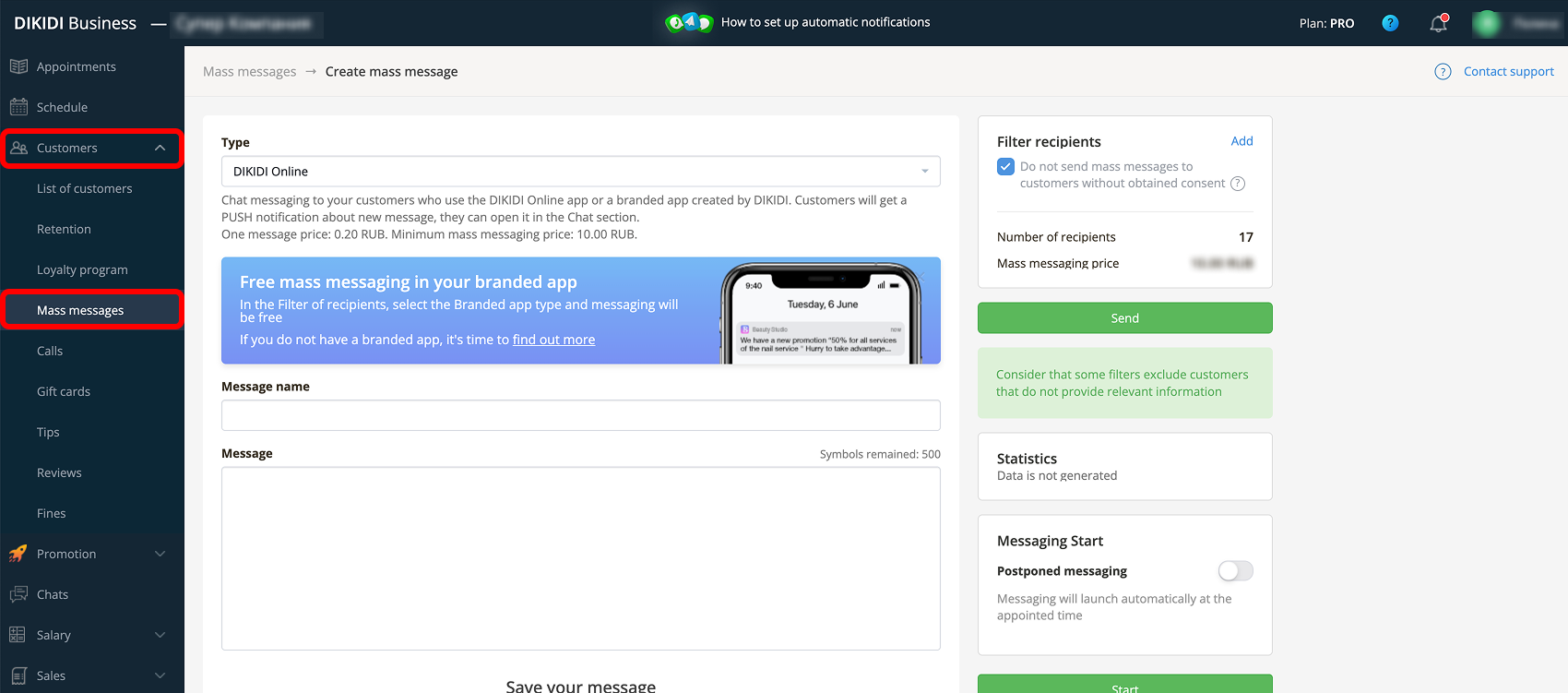The width and height of the screenshot is (1568, 693).
Task: Follow the find out more link
Action: click(553, 340)
